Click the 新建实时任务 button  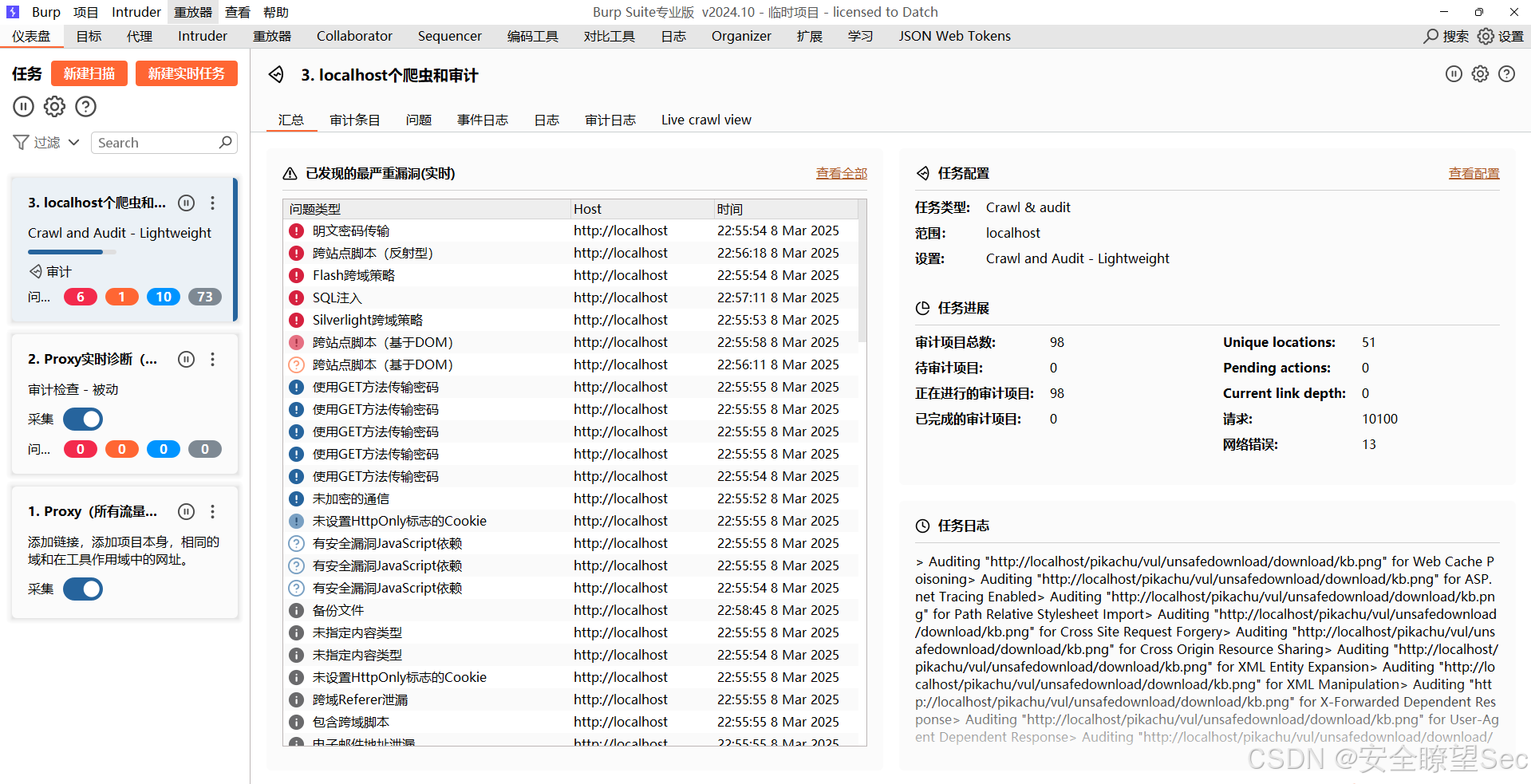tap(187, 73)
